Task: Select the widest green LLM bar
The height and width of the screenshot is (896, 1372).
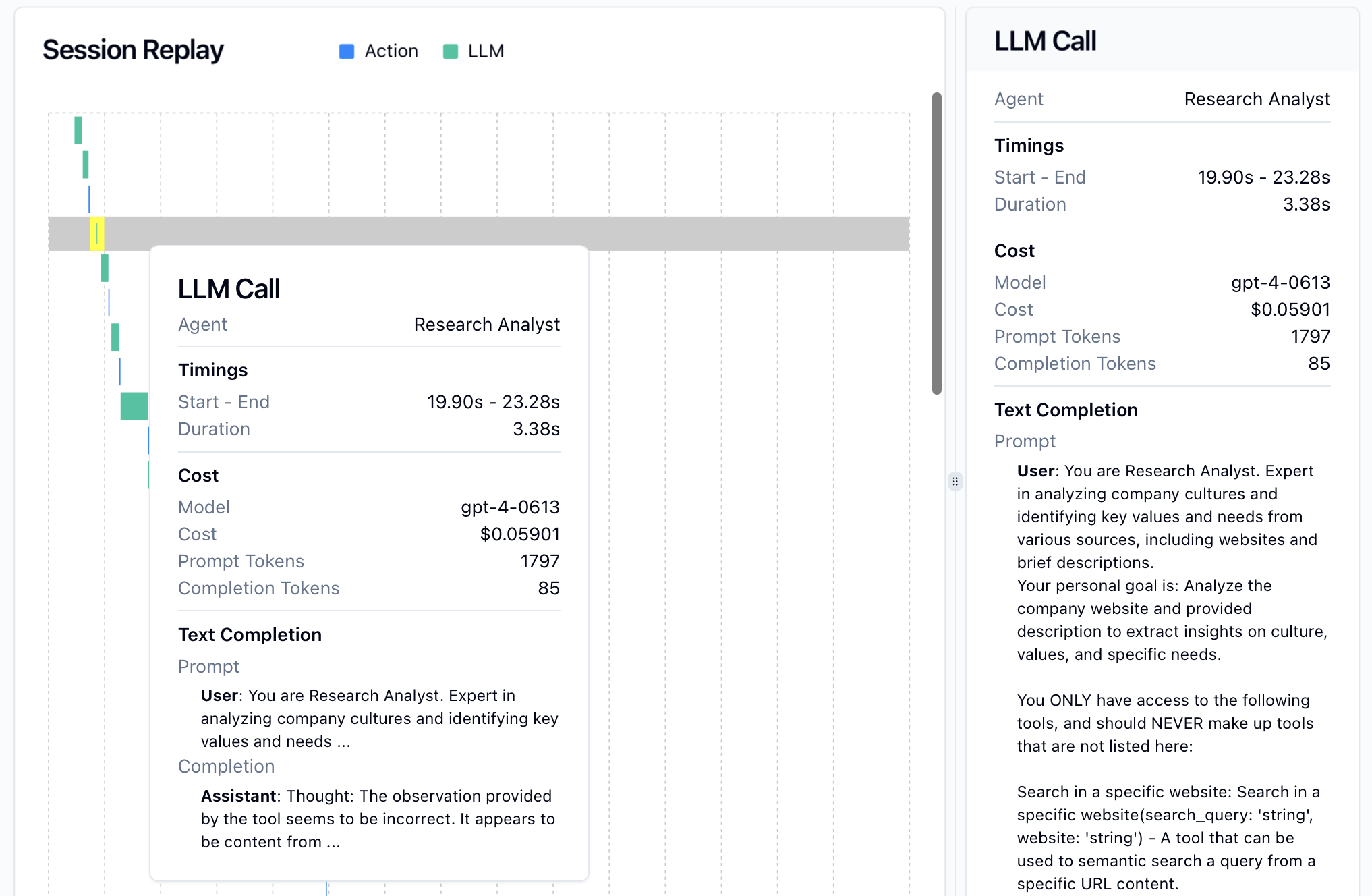Action: 134,405
